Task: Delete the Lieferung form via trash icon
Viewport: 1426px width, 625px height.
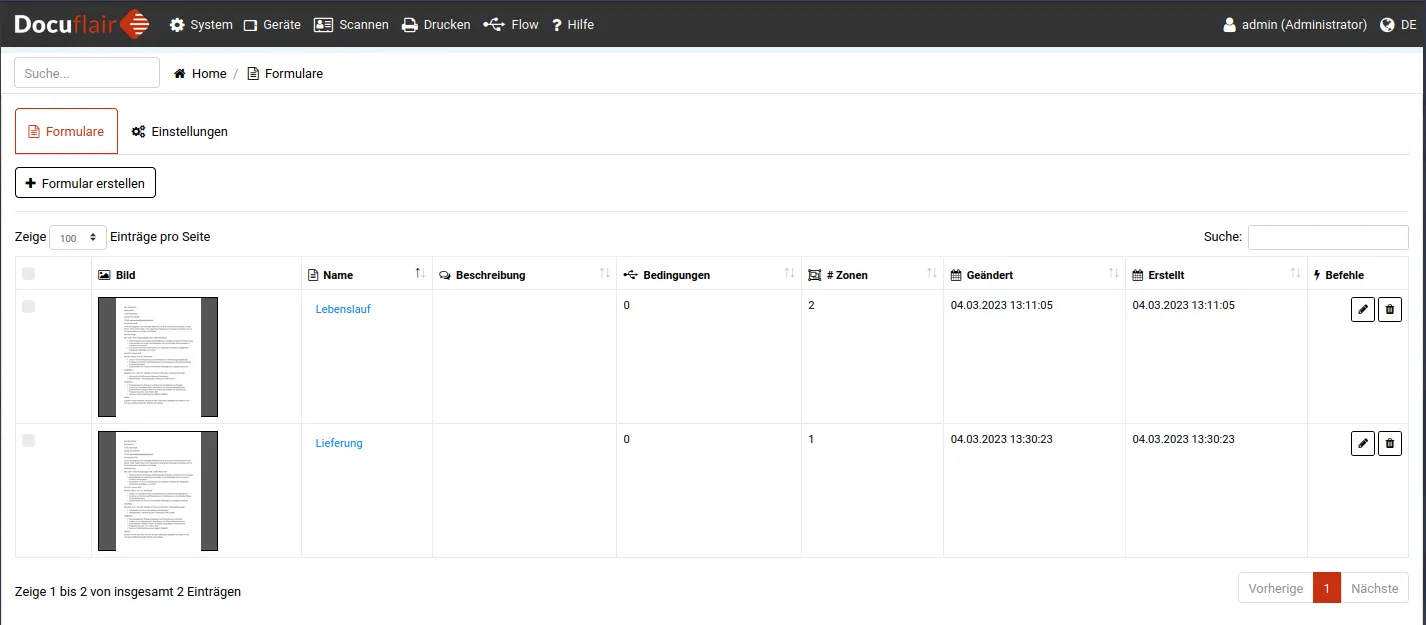Action: click(x=1390, y=444)
